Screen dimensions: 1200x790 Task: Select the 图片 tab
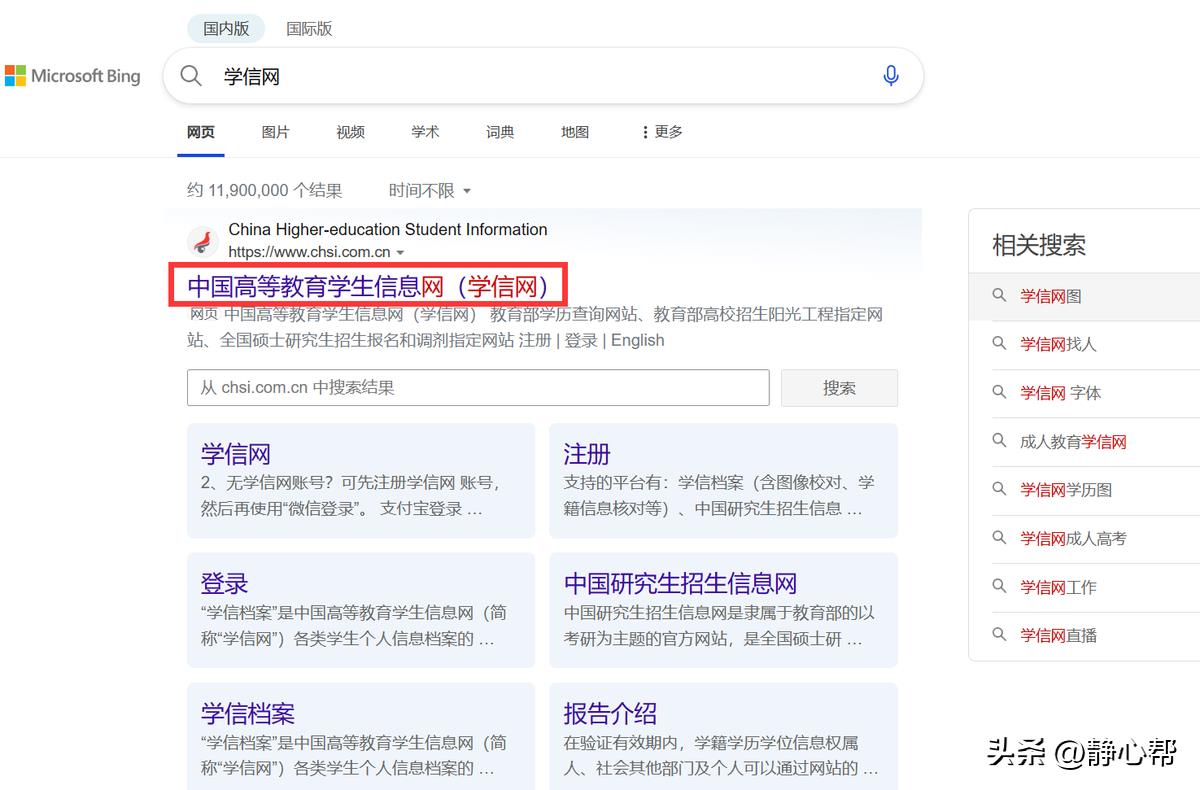[275, 132]
